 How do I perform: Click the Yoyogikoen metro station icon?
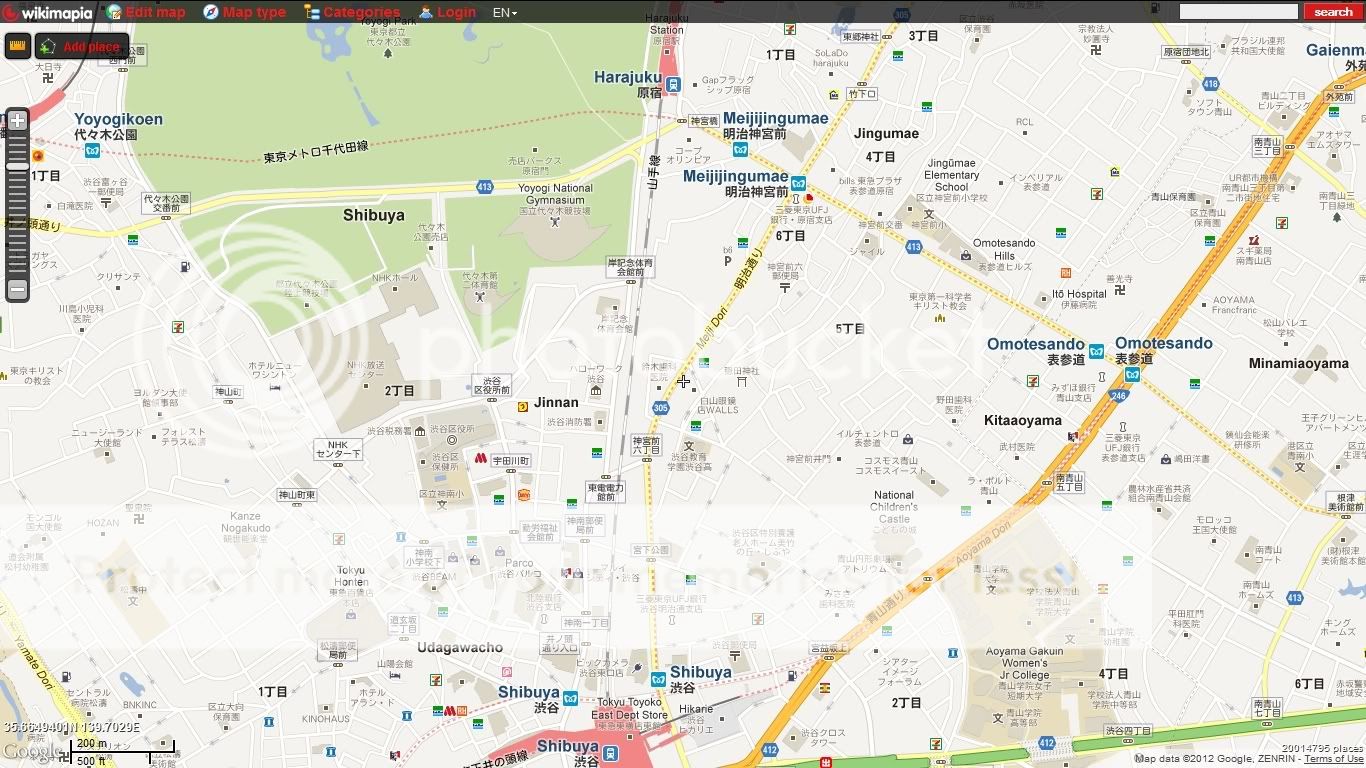click(92, 151)
